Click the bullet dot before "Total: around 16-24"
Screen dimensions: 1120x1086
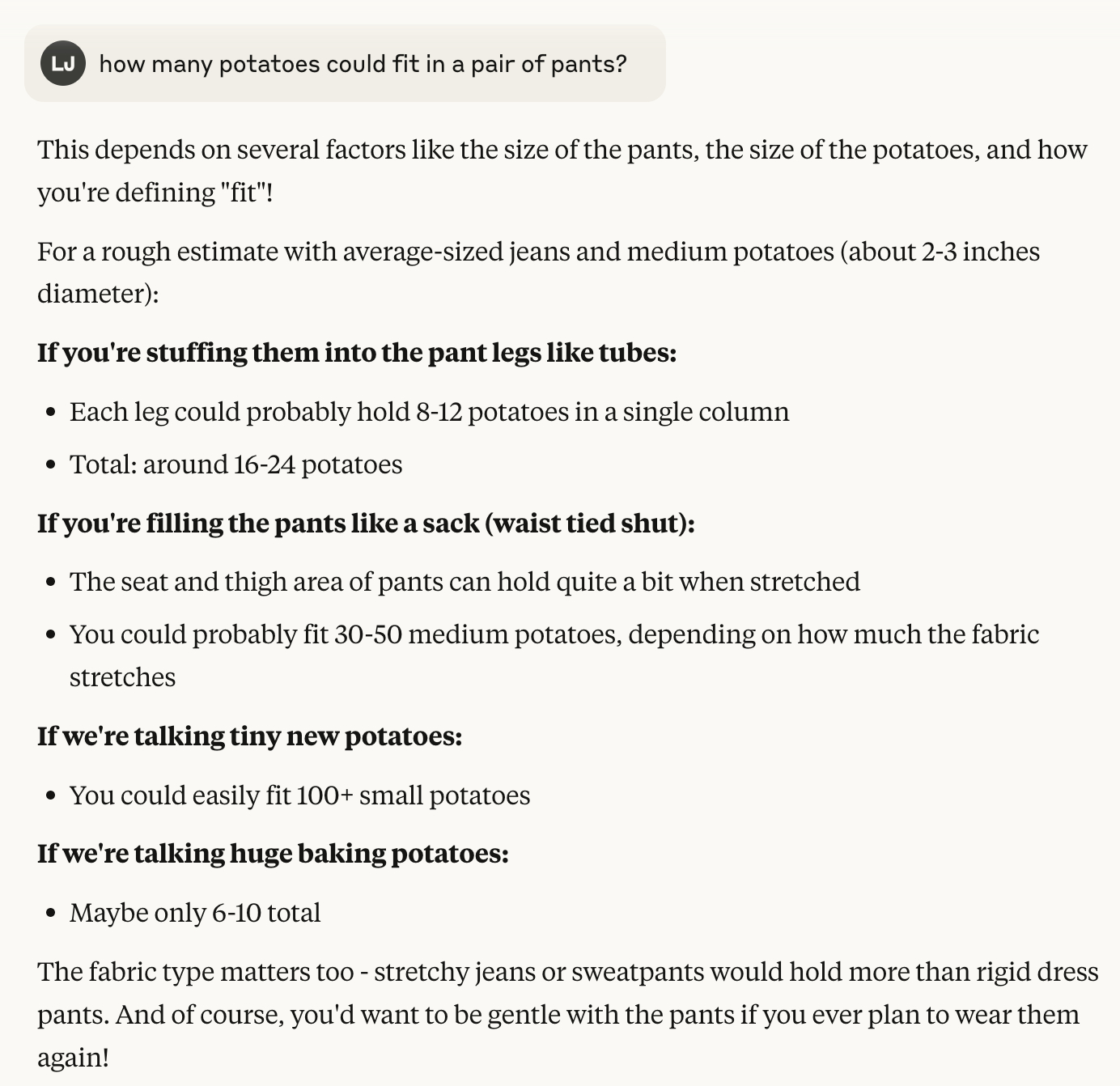[x=51, y=465]
